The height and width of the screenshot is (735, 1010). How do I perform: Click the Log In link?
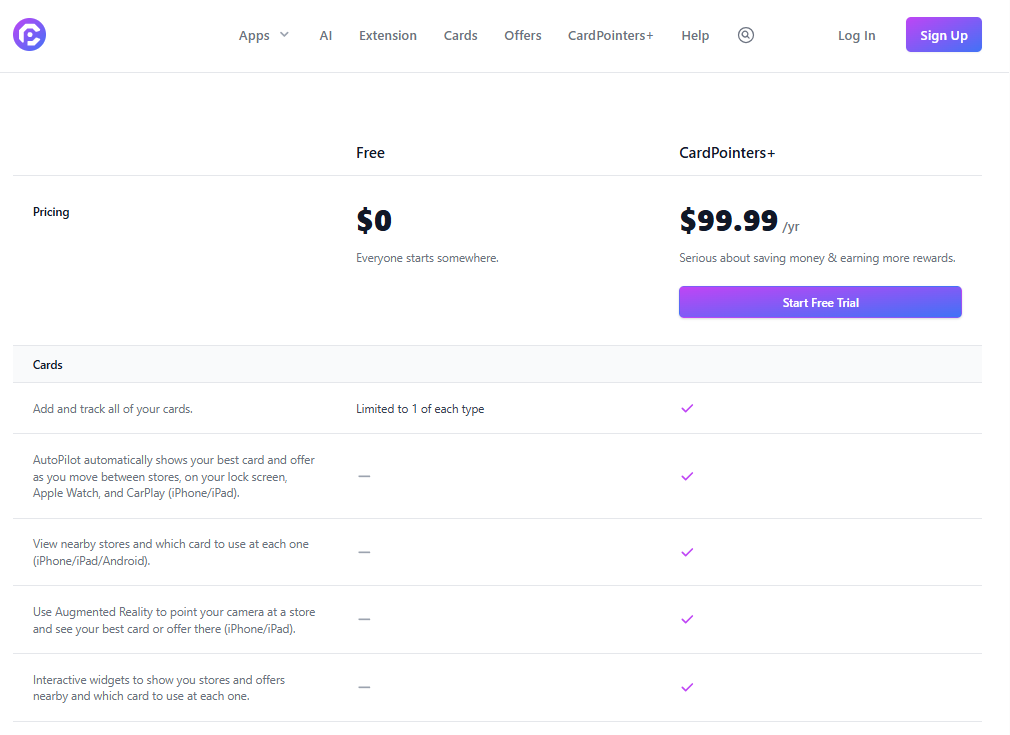[857, 35]
